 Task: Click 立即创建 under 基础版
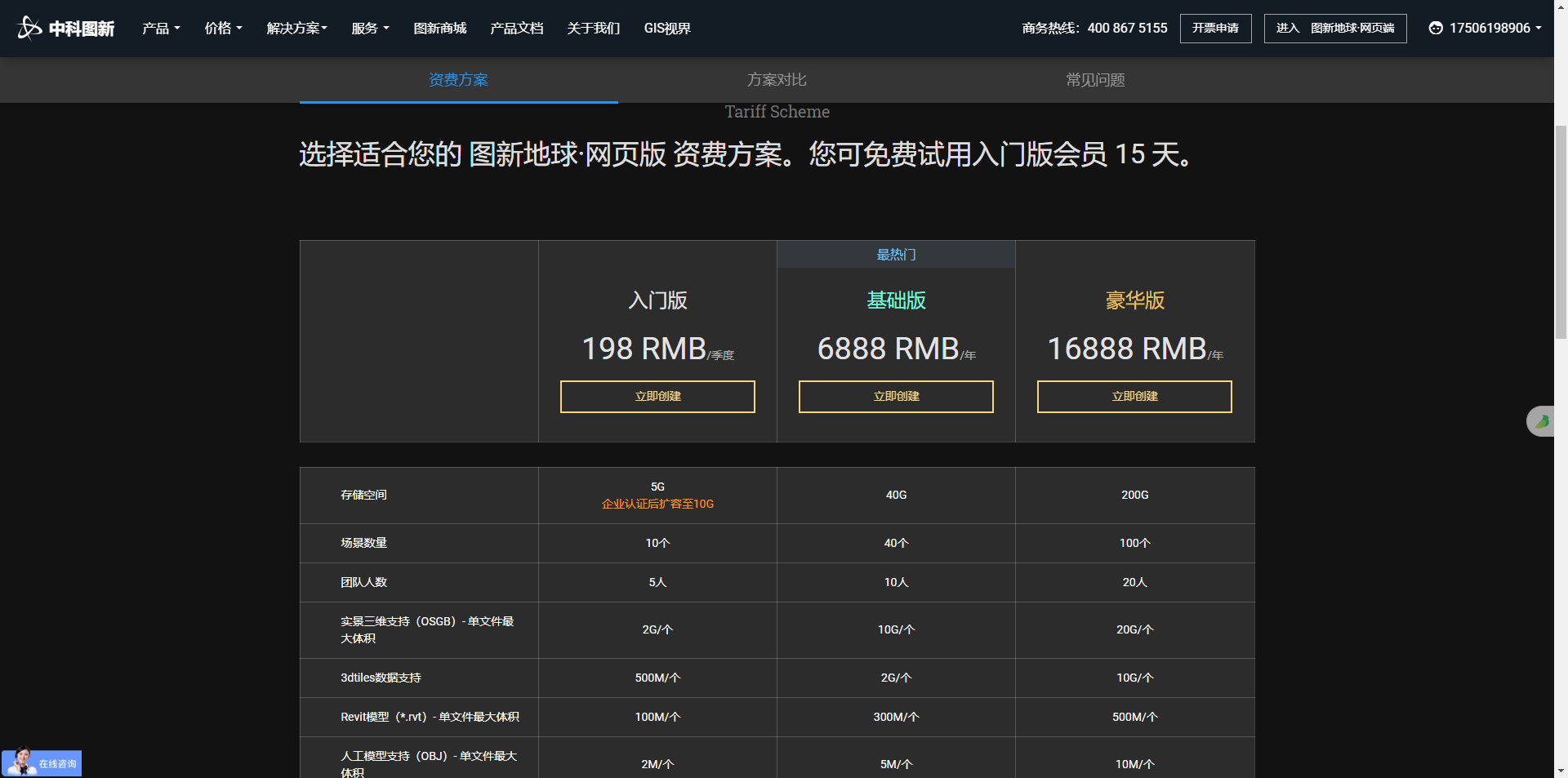click(x=896, y=397)
